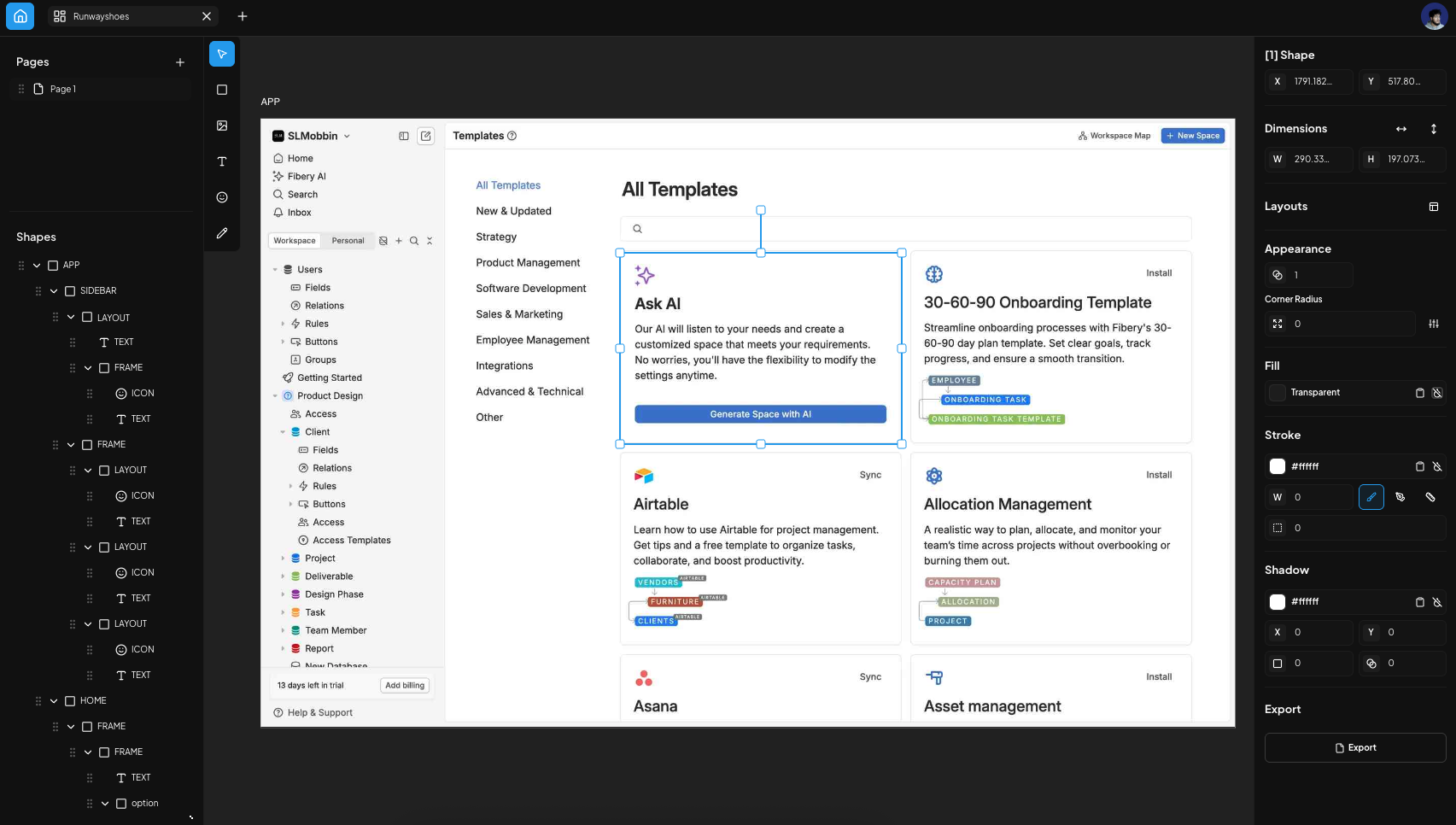The width and height of the screenshot is (1456, 825).
Task: Paste fill color with clipboard icon
Action: point(1420,393)
